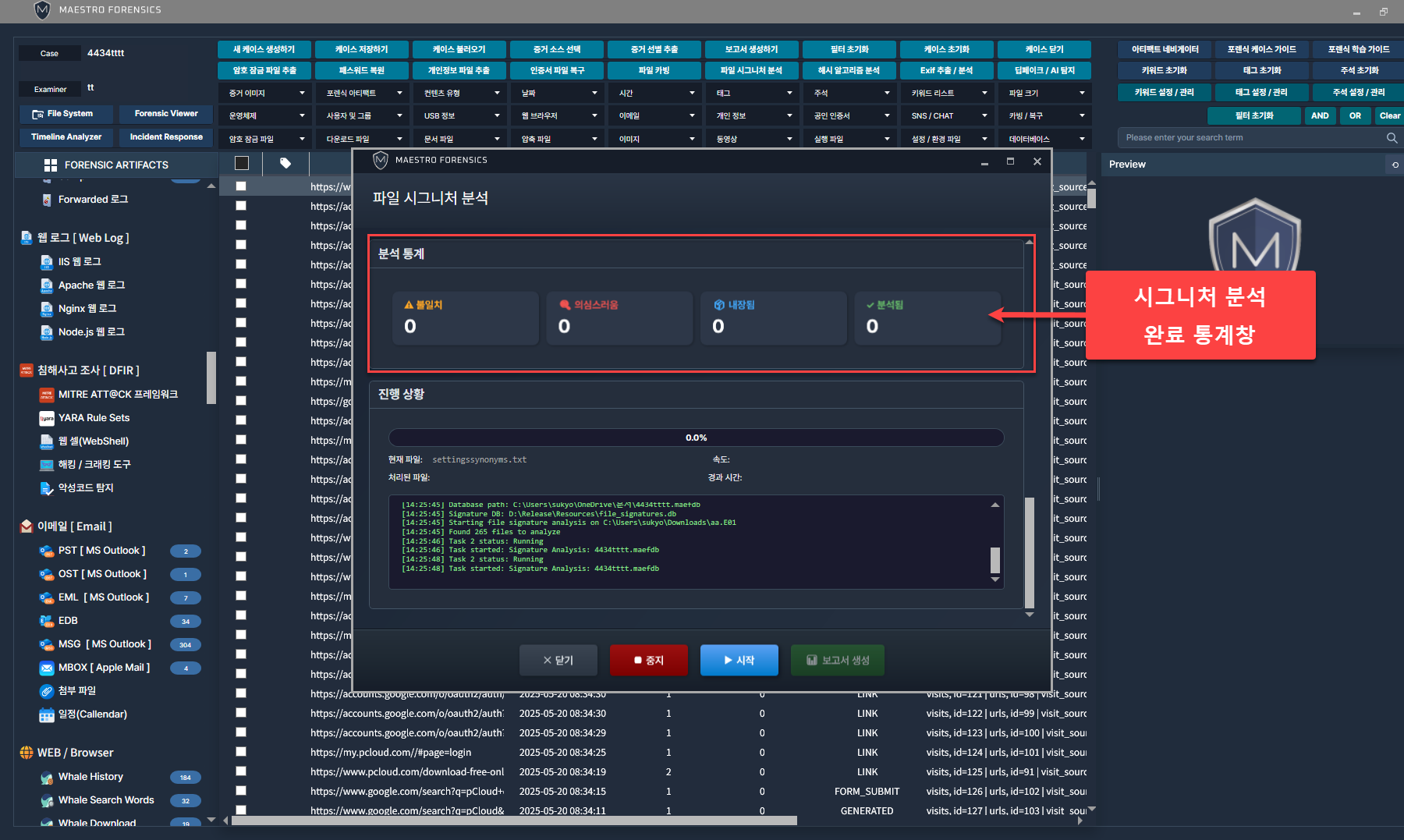Select the Apache web log icon
The width and height of the screenshot is (1404, 840).
[x=47, y=285]
